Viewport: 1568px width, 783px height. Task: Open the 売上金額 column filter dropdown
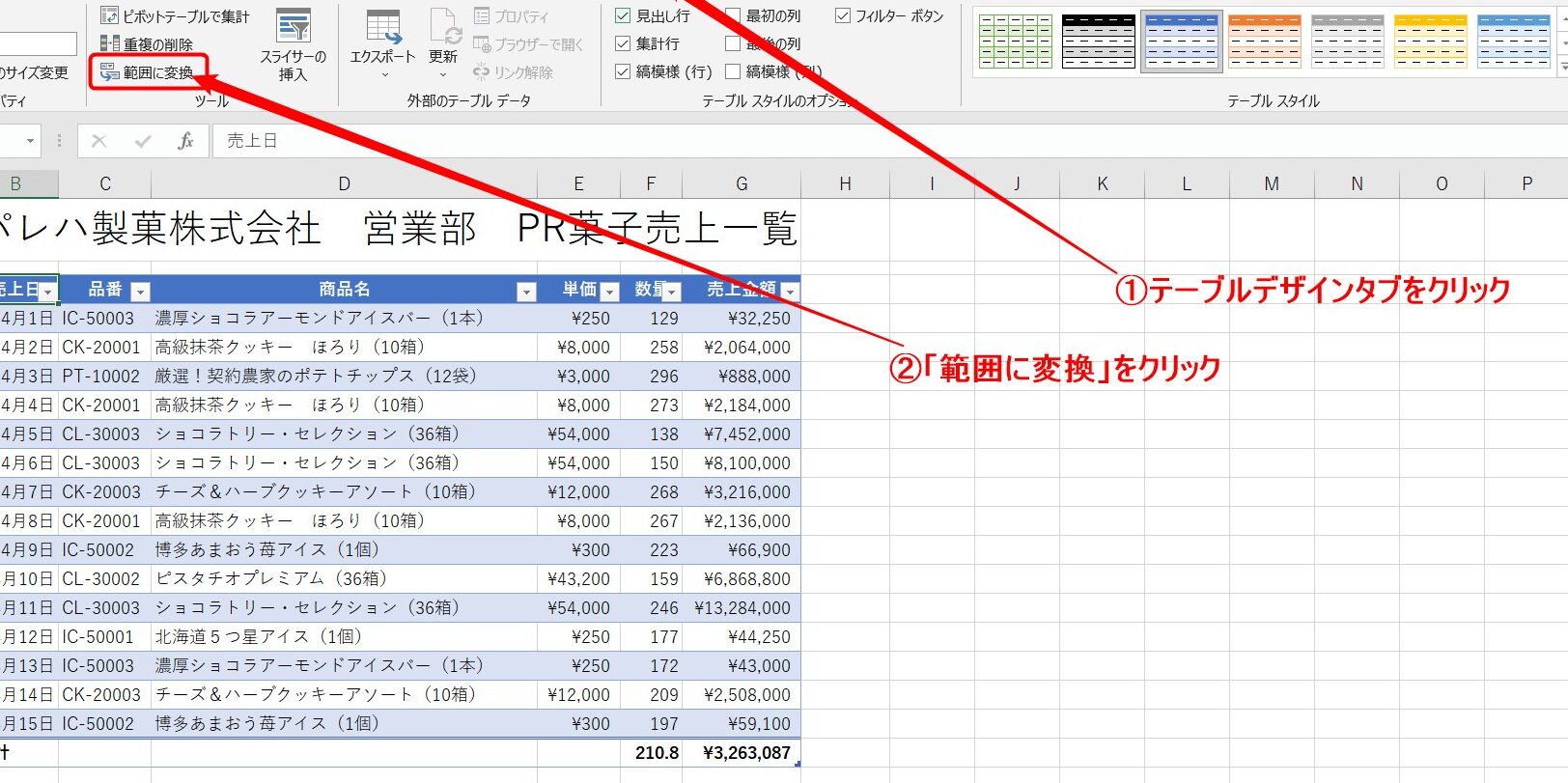click(x=791, y=291)
